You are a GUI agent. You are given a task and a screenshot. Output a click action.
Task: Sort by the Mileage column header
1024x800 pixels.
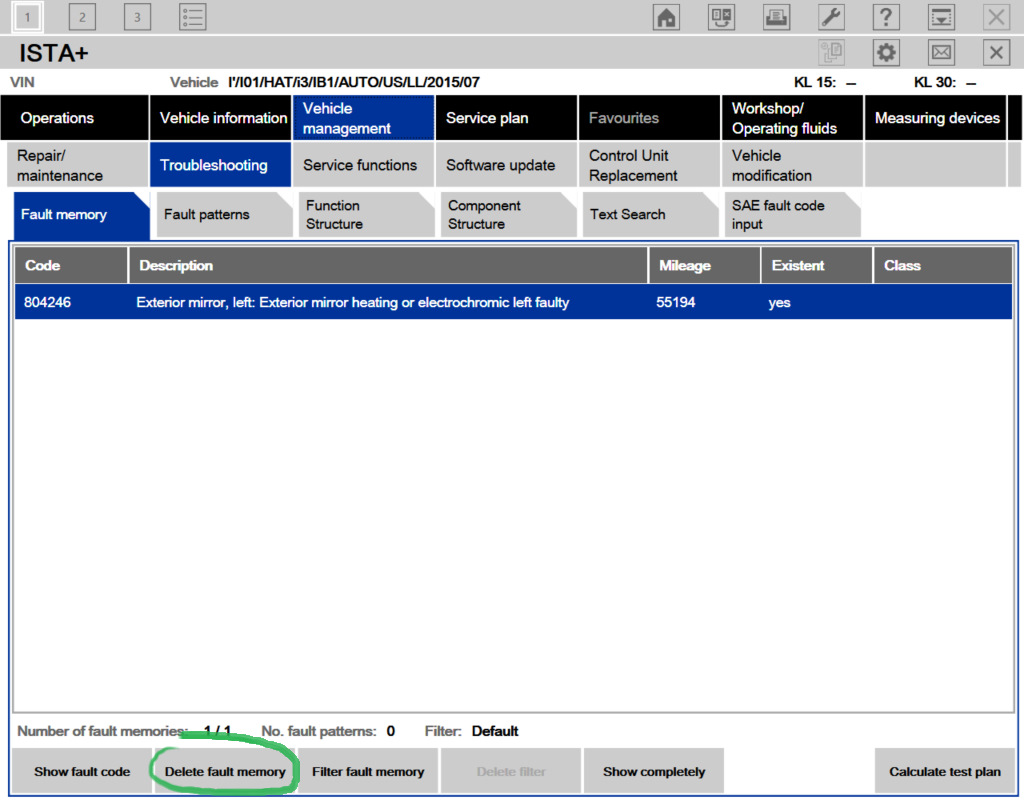[x=685, y=266]
